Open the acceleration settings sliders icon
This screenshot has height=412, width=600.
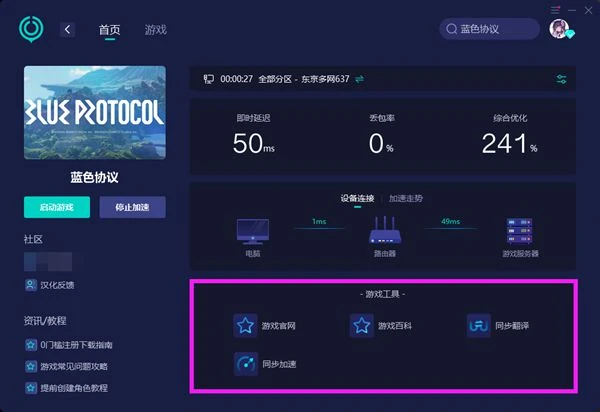coord(561,79)
